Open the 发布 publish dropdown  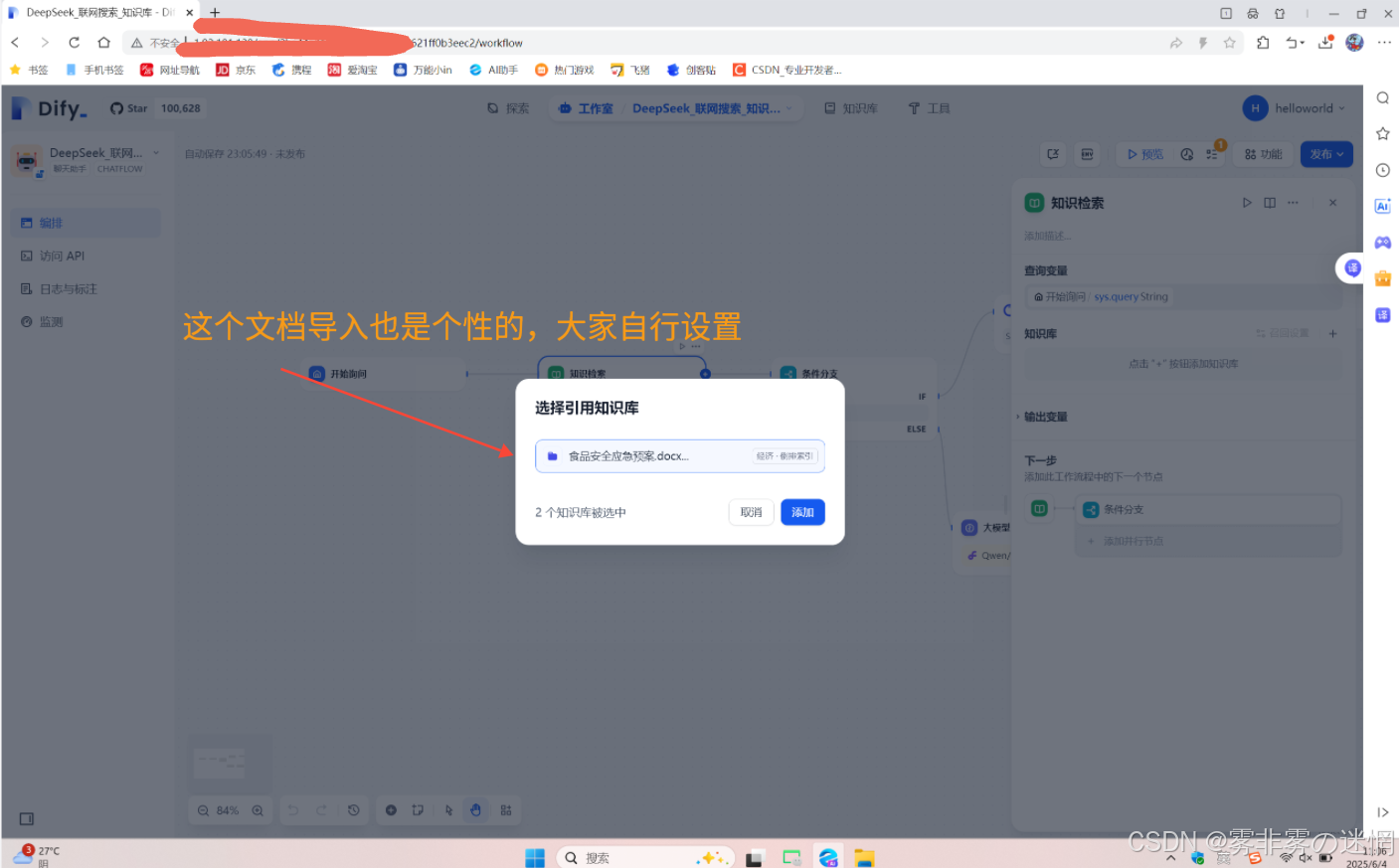1326,154
